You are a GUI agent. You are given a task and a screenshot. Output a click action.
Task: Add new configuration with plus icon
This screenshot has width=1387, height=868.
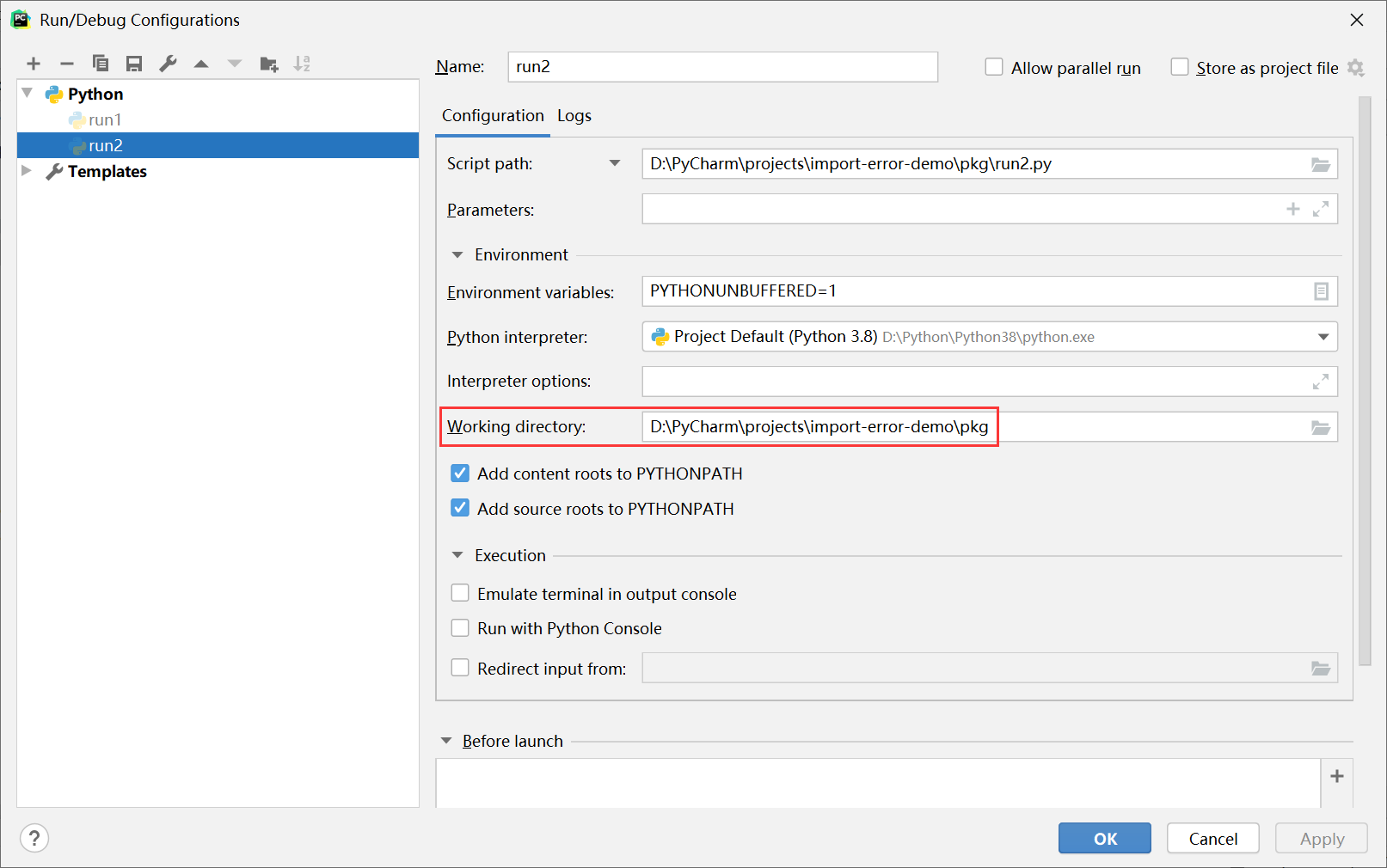(x=34, y=64)
